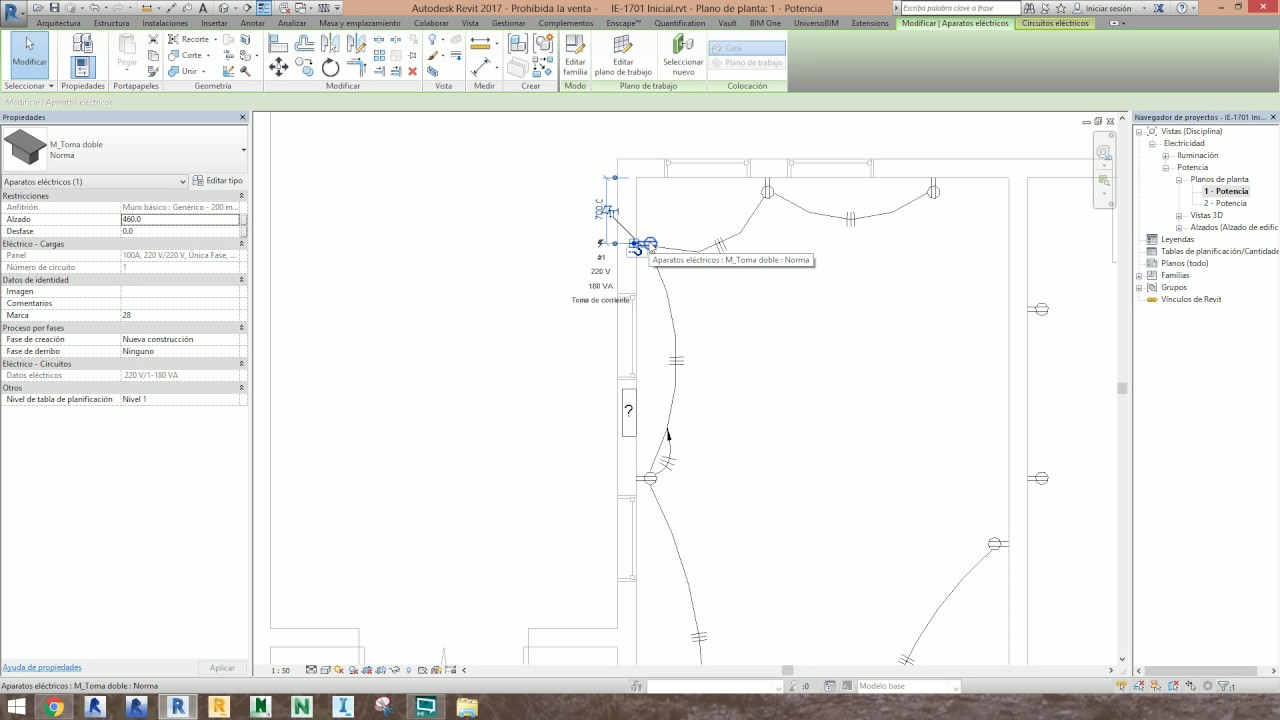1280x720 pixels.
Task: Click the Trim/Extend to corner tool
Action: coord(356,67)
